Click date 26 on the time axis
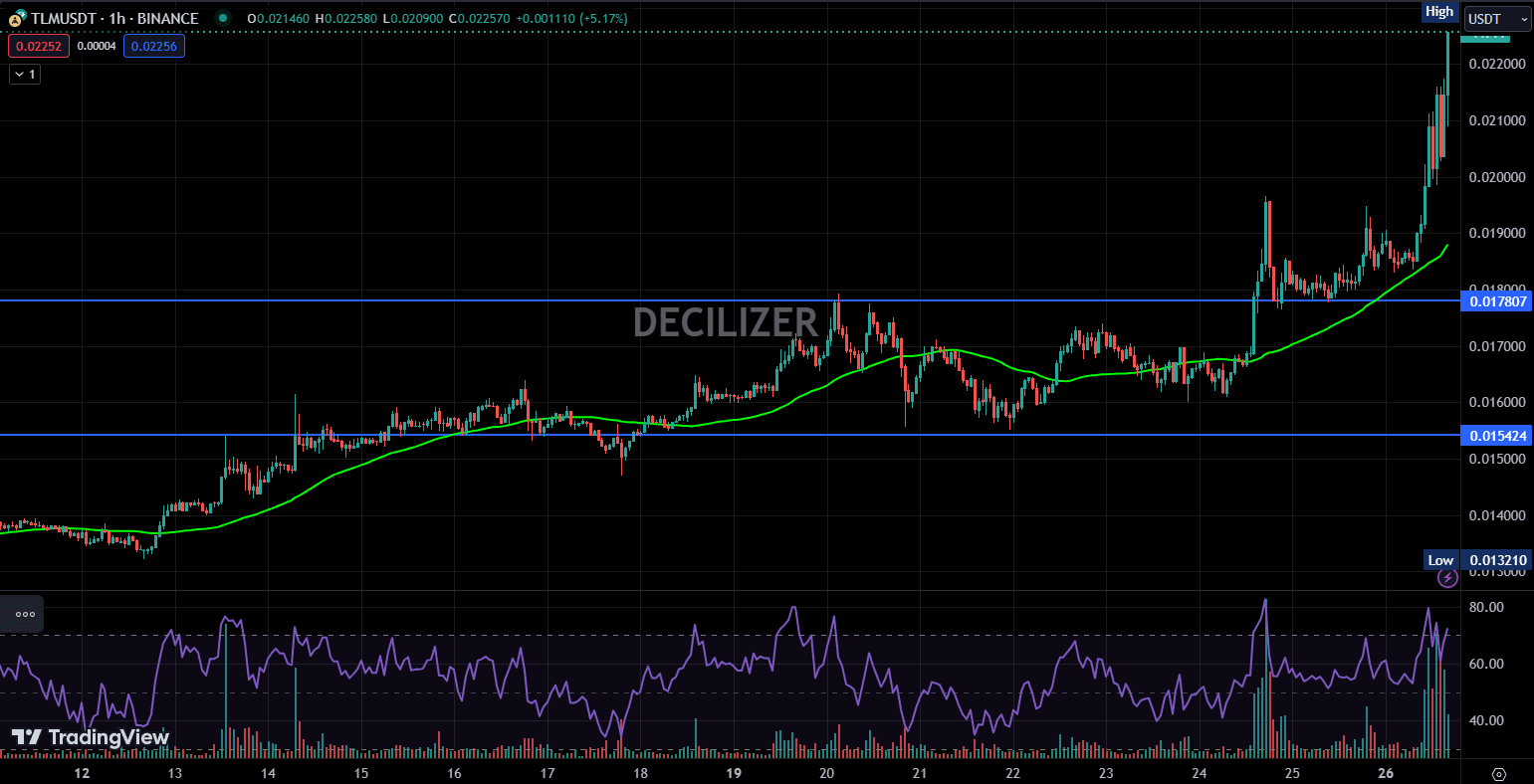 (1385, 773)
